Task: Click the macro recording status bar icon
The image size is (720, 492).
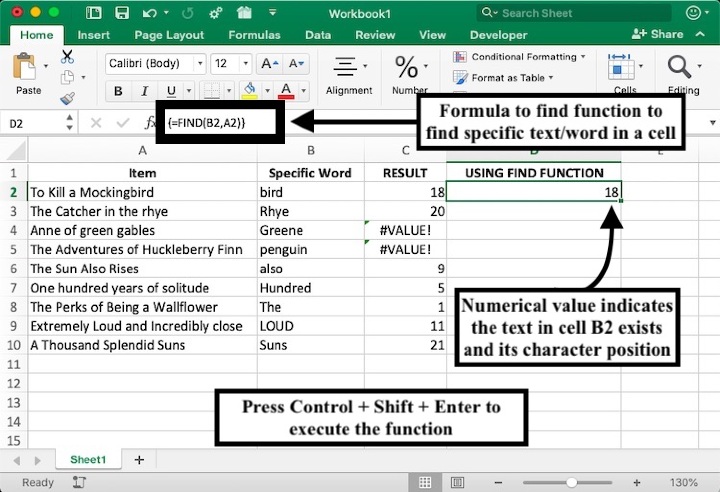Action: [x=79, y=482]
